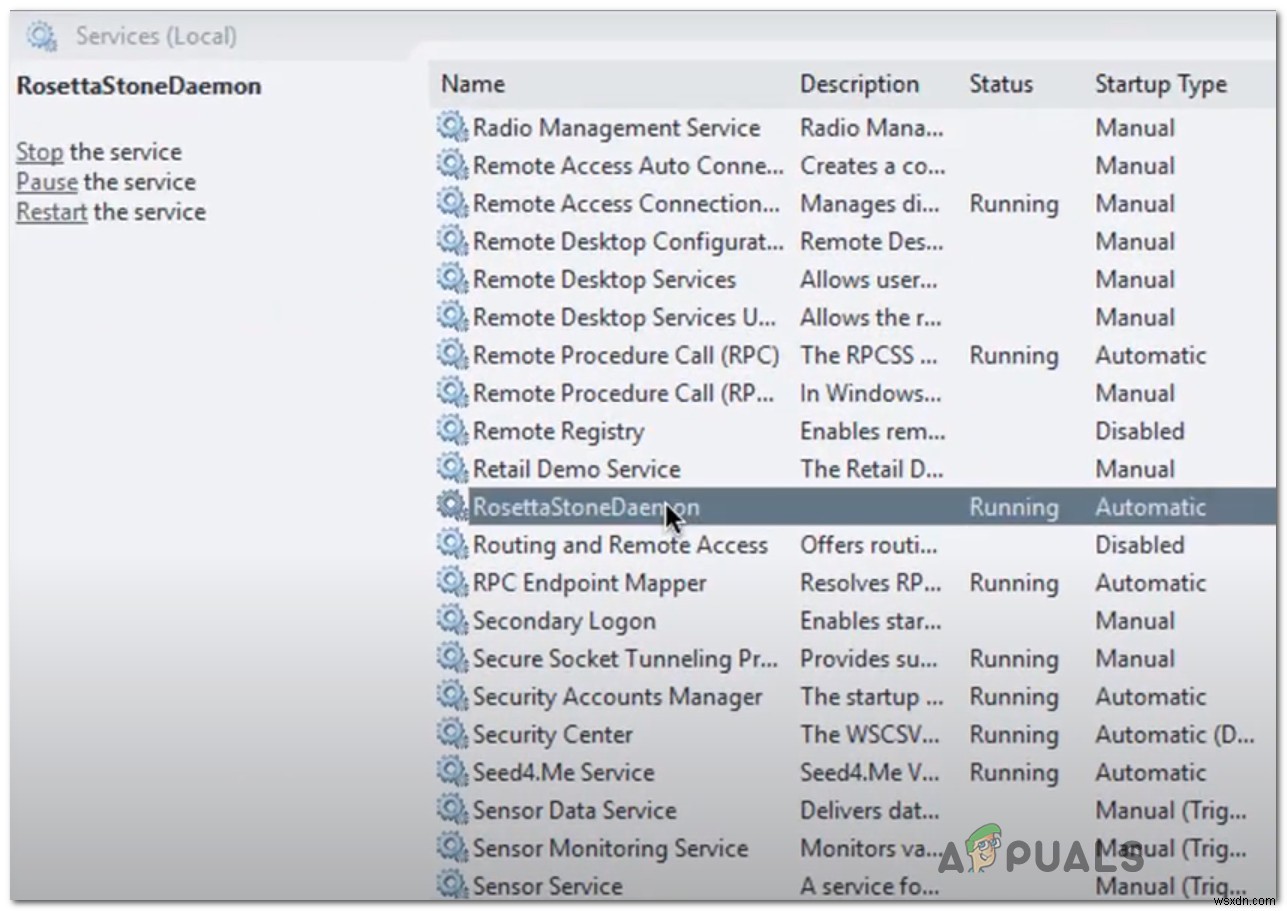Click the Running status of RosettaStoneDaemon
This screenshot has width=1287, height=911.
tap(1013, 507)
